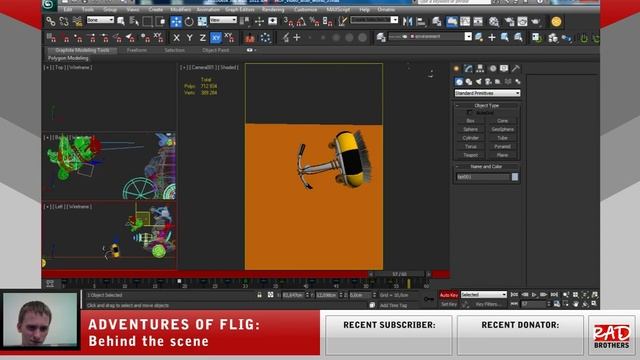
Task: Click the object name input field
Action: (482, 177)
